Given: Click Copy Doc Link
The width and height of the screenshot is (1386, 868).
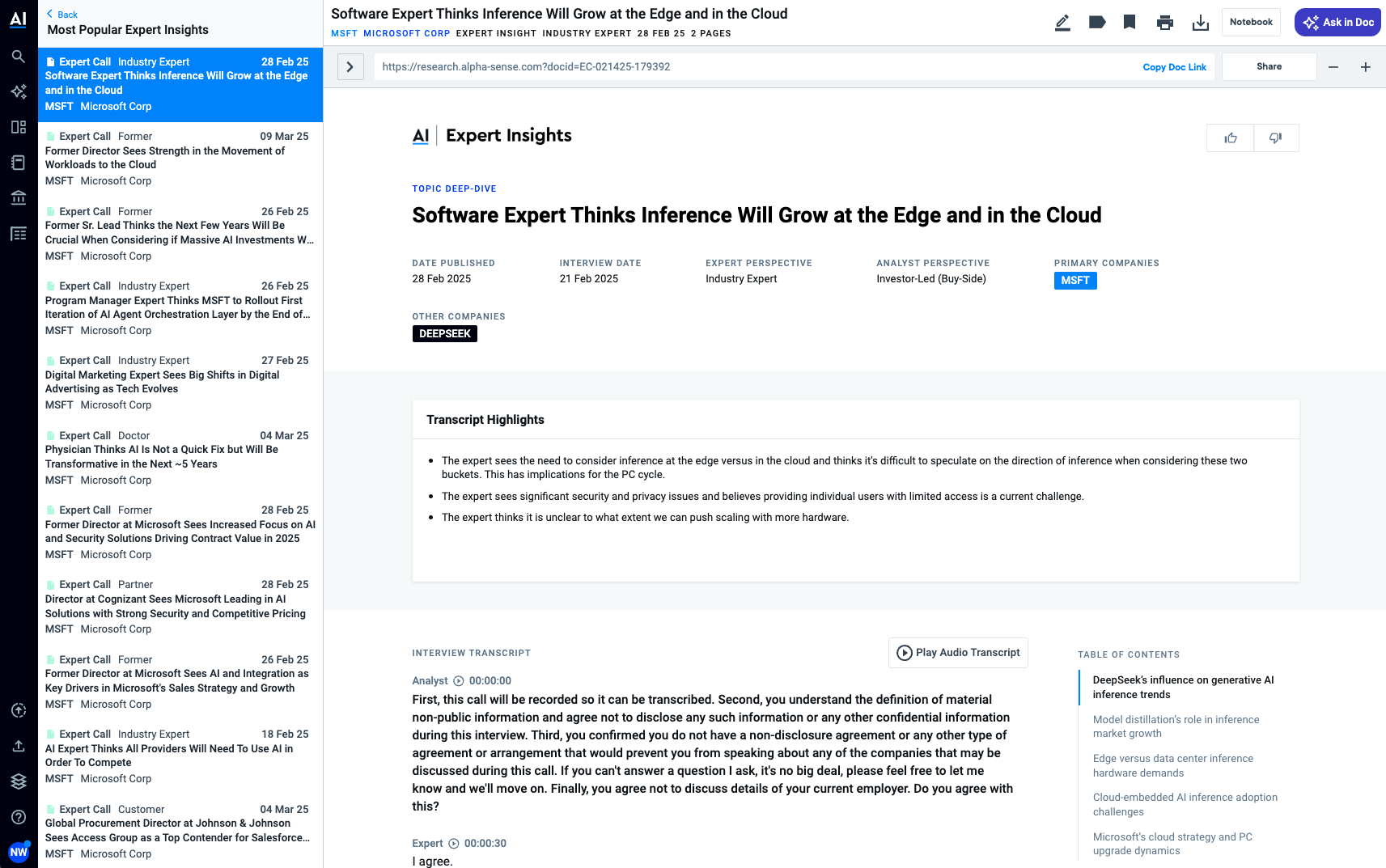Looking at the screenshot, I should click(1174, 67).
